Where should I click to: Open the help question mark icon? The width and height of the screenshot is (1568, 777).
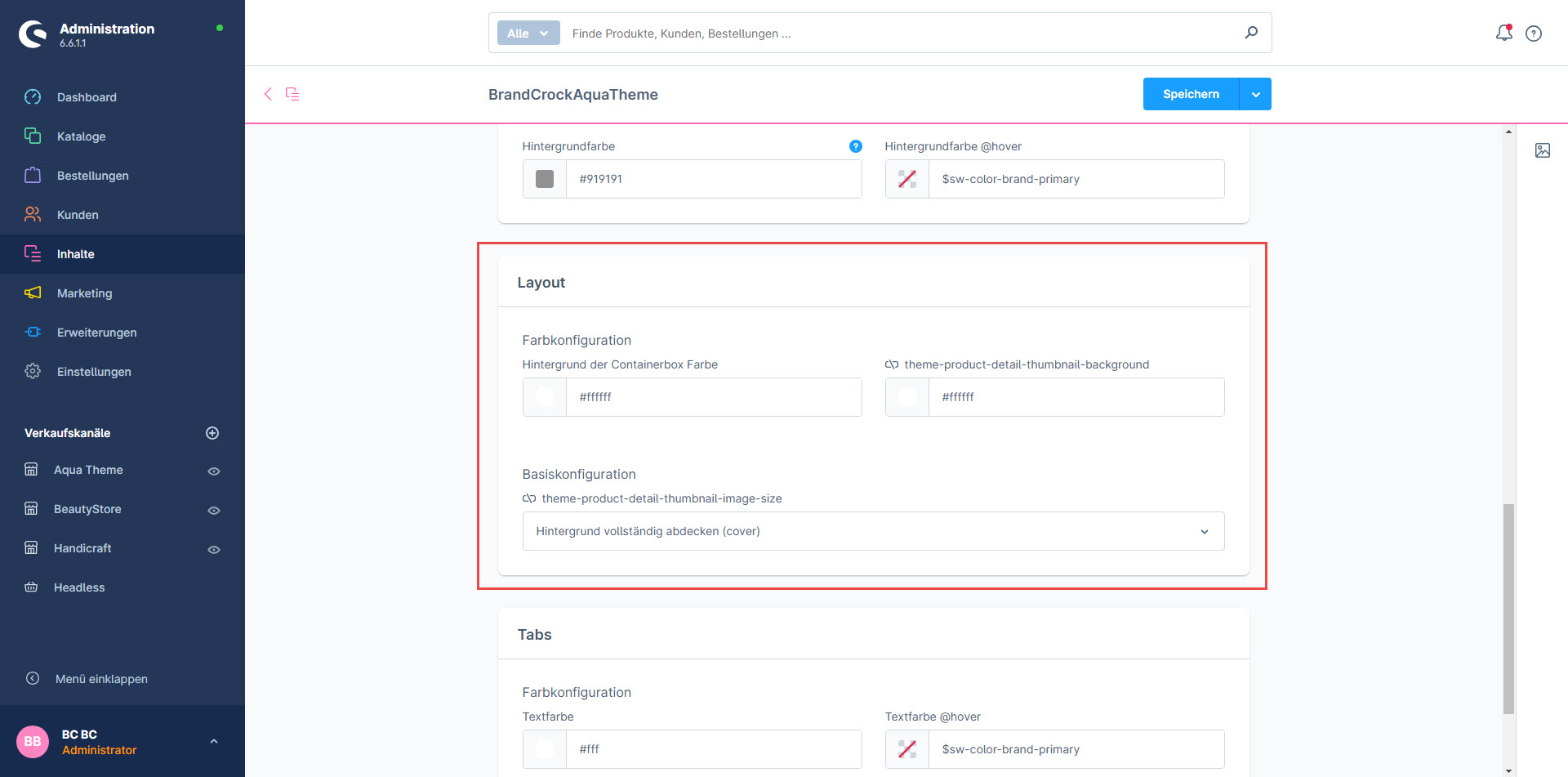1534,33
